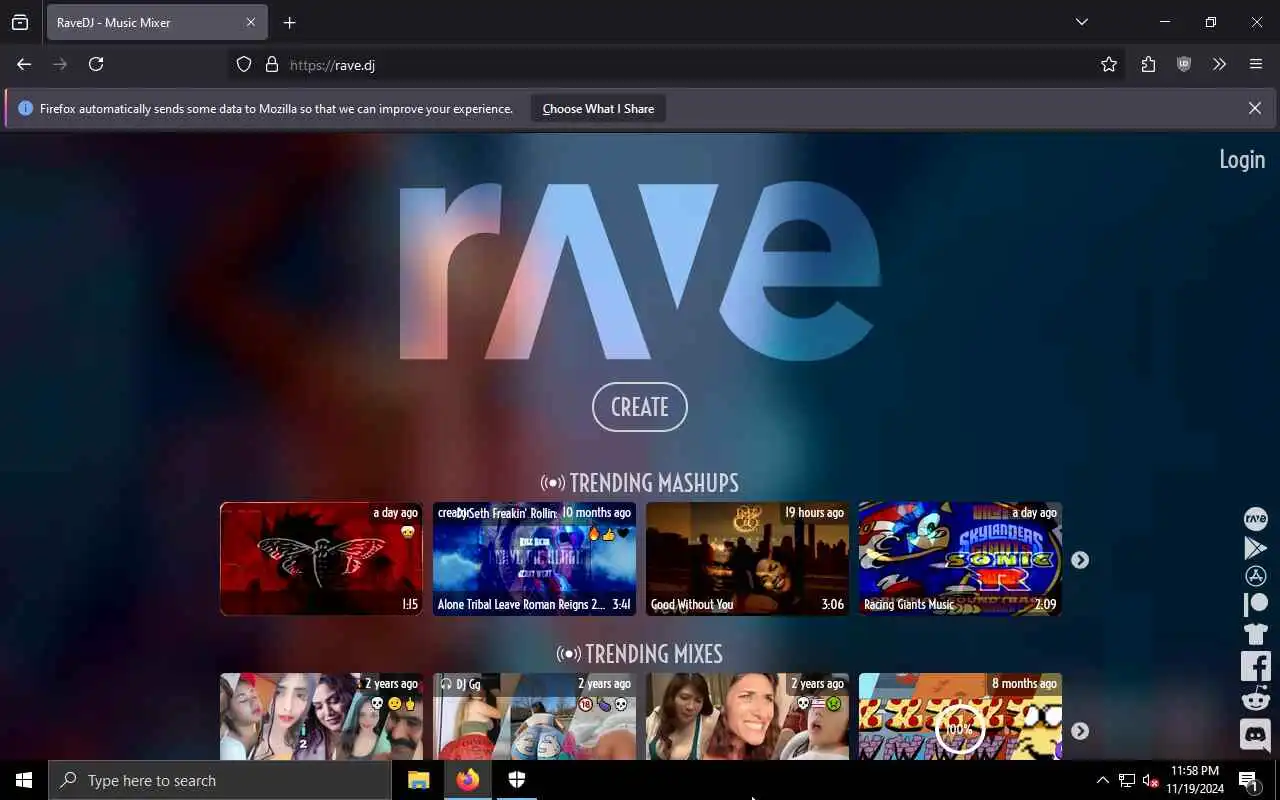Open the third trending mix thumbnail with flag emoji
Screen dimensions: 1280x800
tap(747, 716)
